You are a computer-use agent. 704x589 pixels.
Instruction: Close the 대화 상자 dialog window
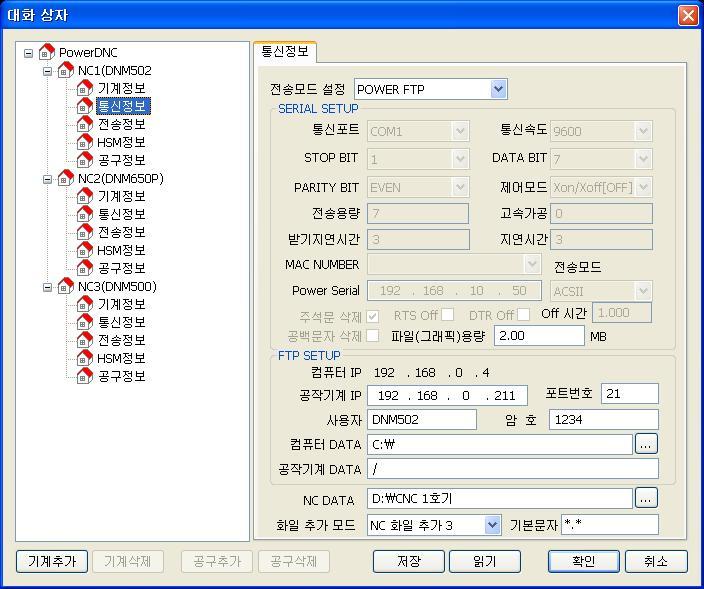[688, 15]
